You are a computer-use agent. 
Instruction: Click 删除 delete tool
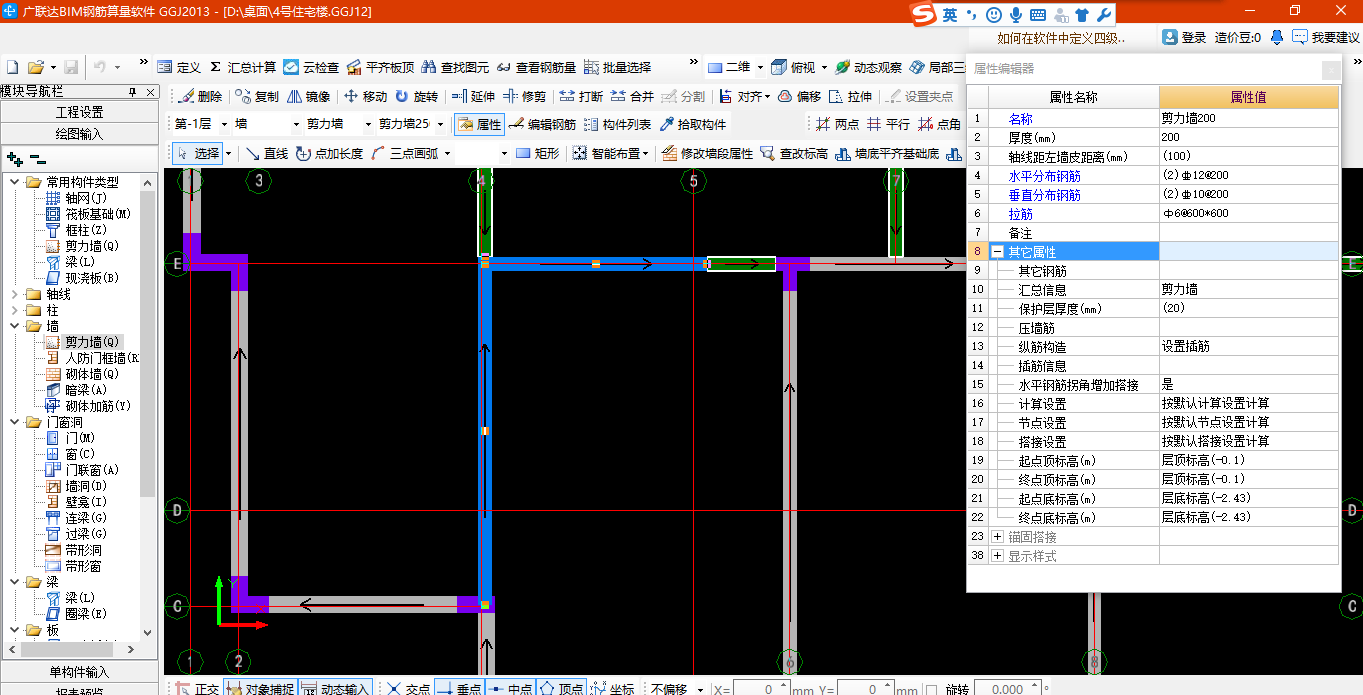click(200, 97)
